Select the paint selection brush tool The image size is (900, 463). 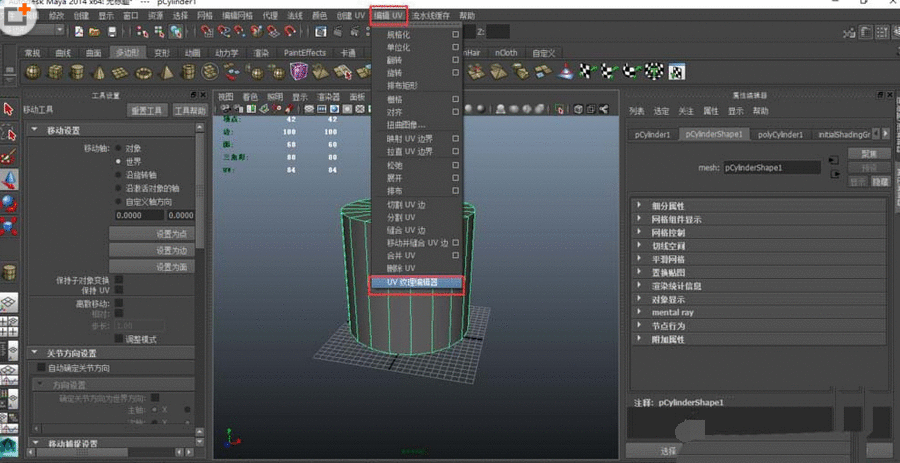click(9, 156)
